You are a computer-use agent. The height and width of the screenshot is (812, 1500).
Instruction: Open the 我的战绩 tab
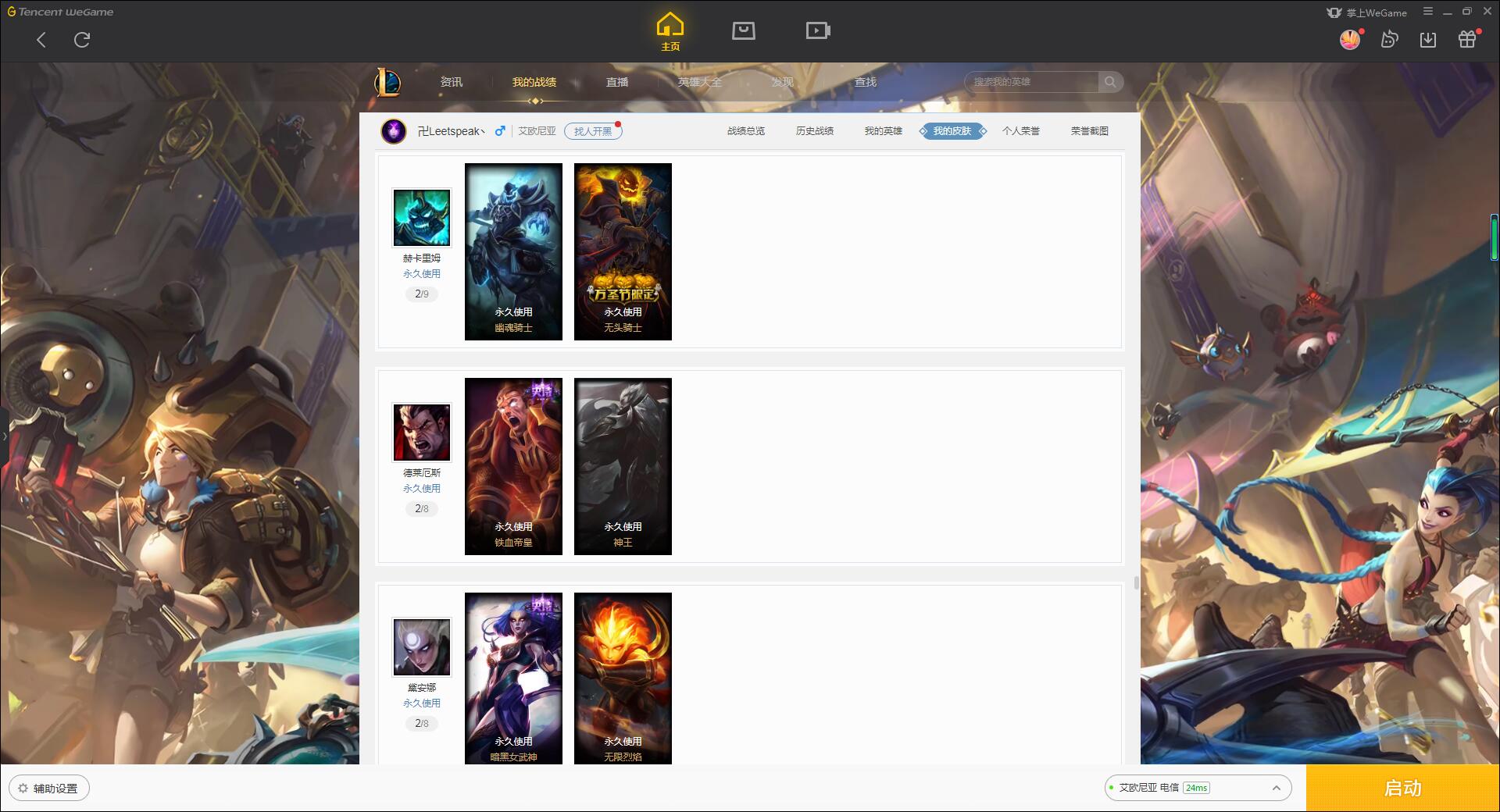[x=534, y=82]
